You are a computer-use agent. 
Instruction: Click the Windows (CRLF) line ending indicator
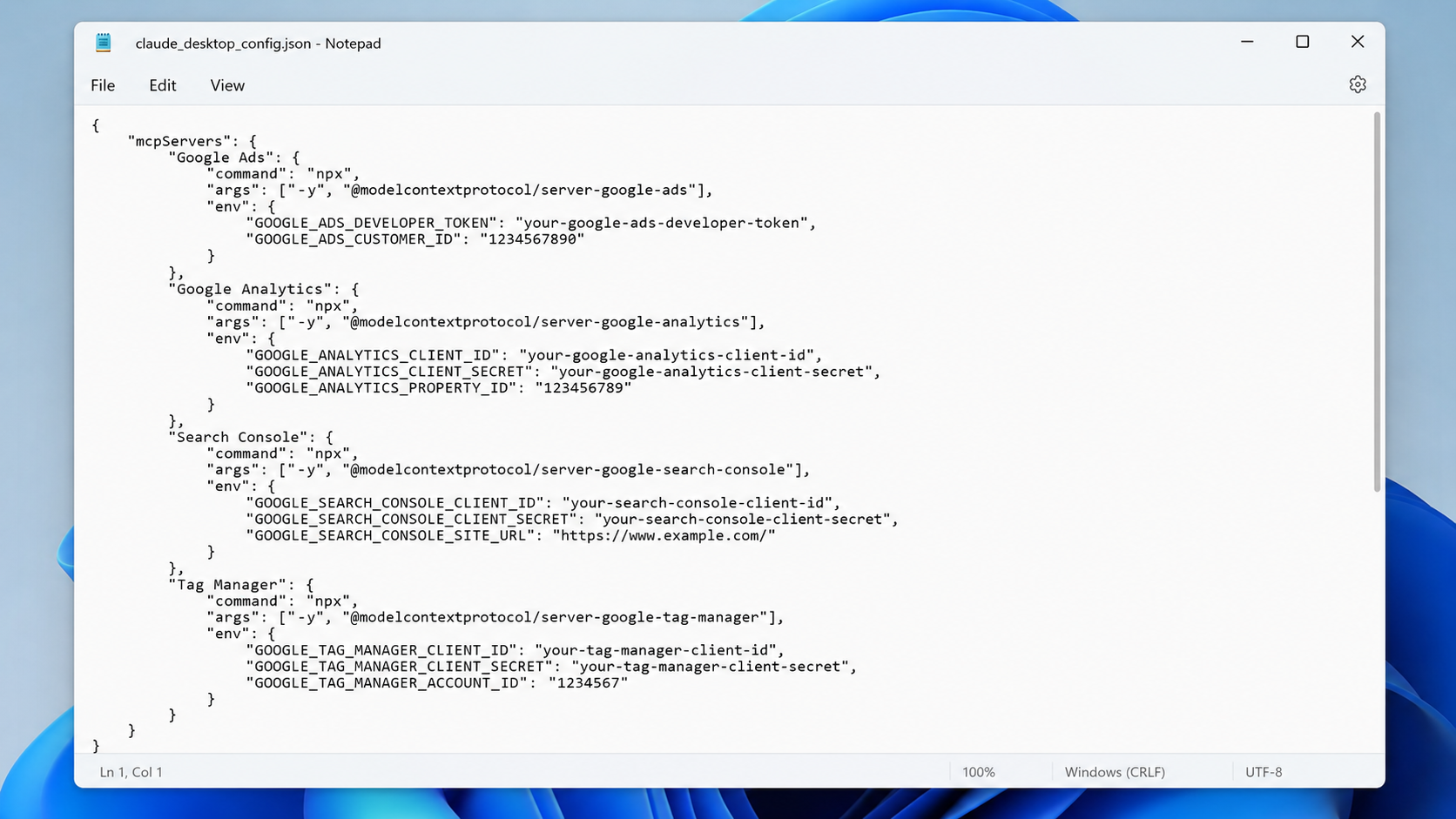[1115, 772]
